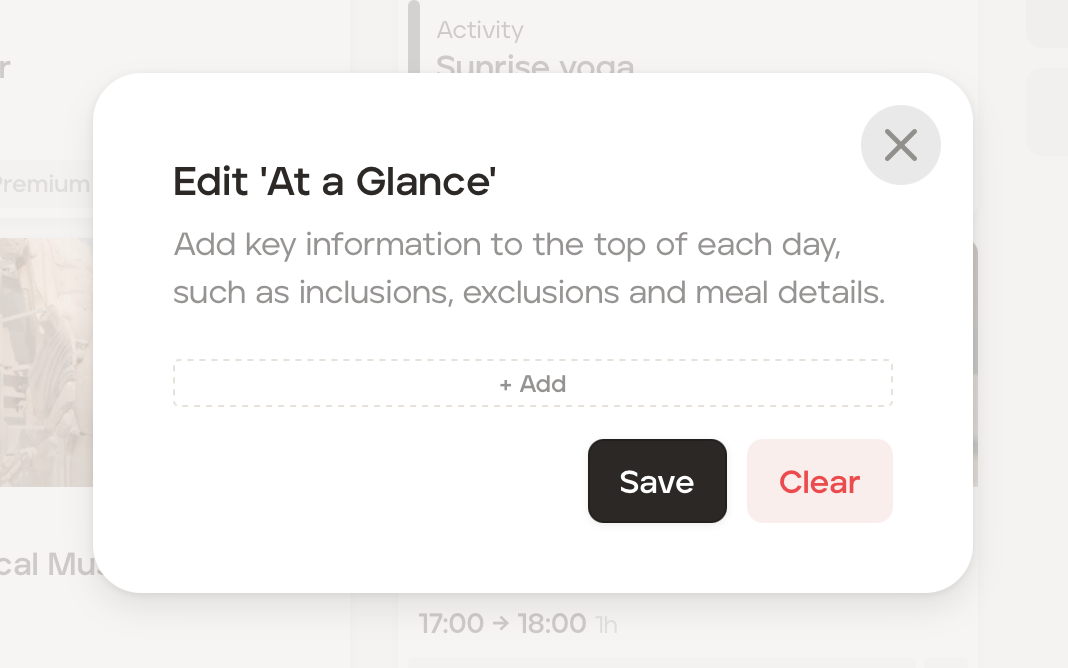Click the word 'Add' in dashed box

point(543,384)
